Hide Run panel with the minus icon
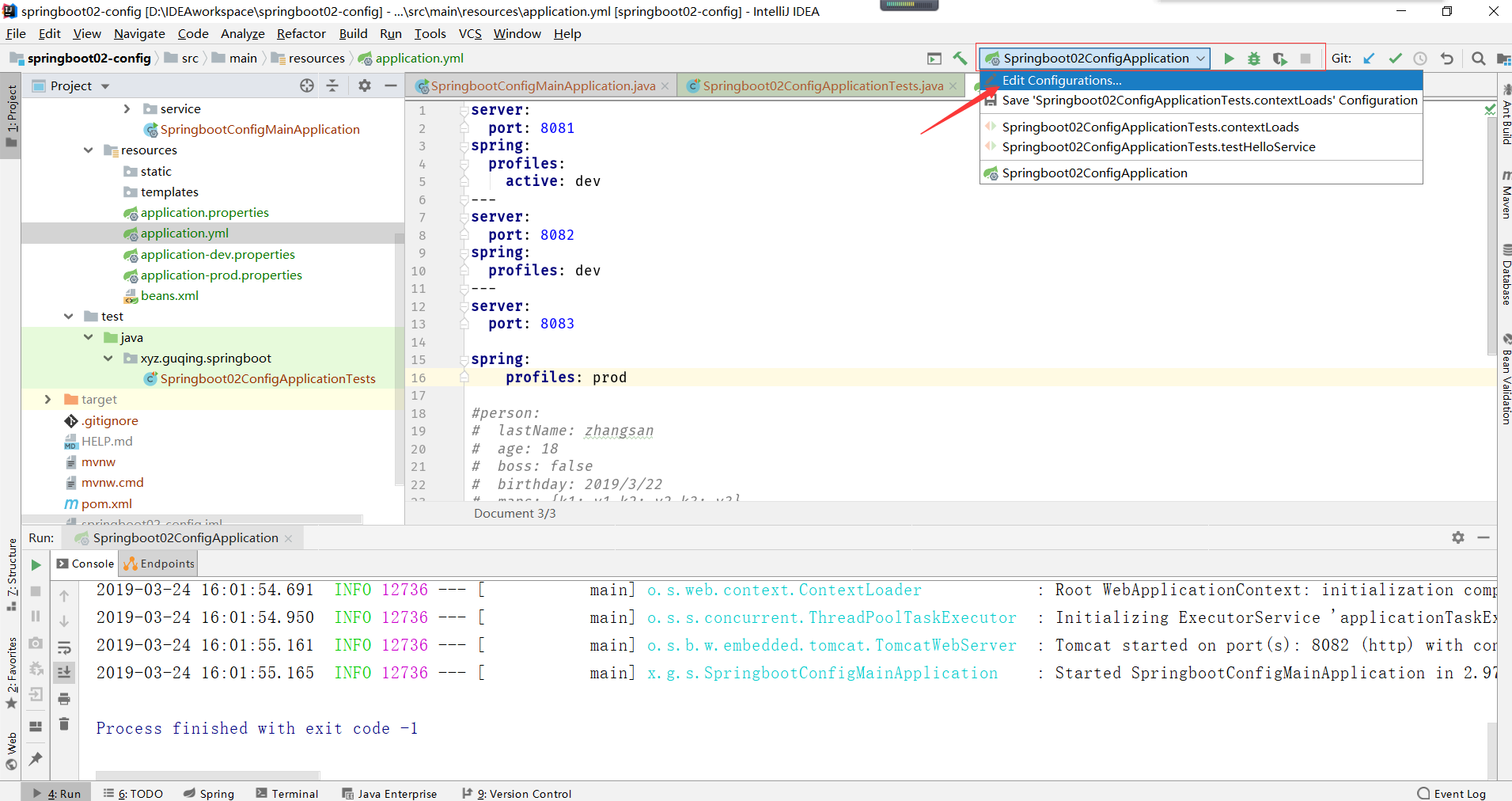This screenshot has width=1512, height=801. (x=1484, y=537)
